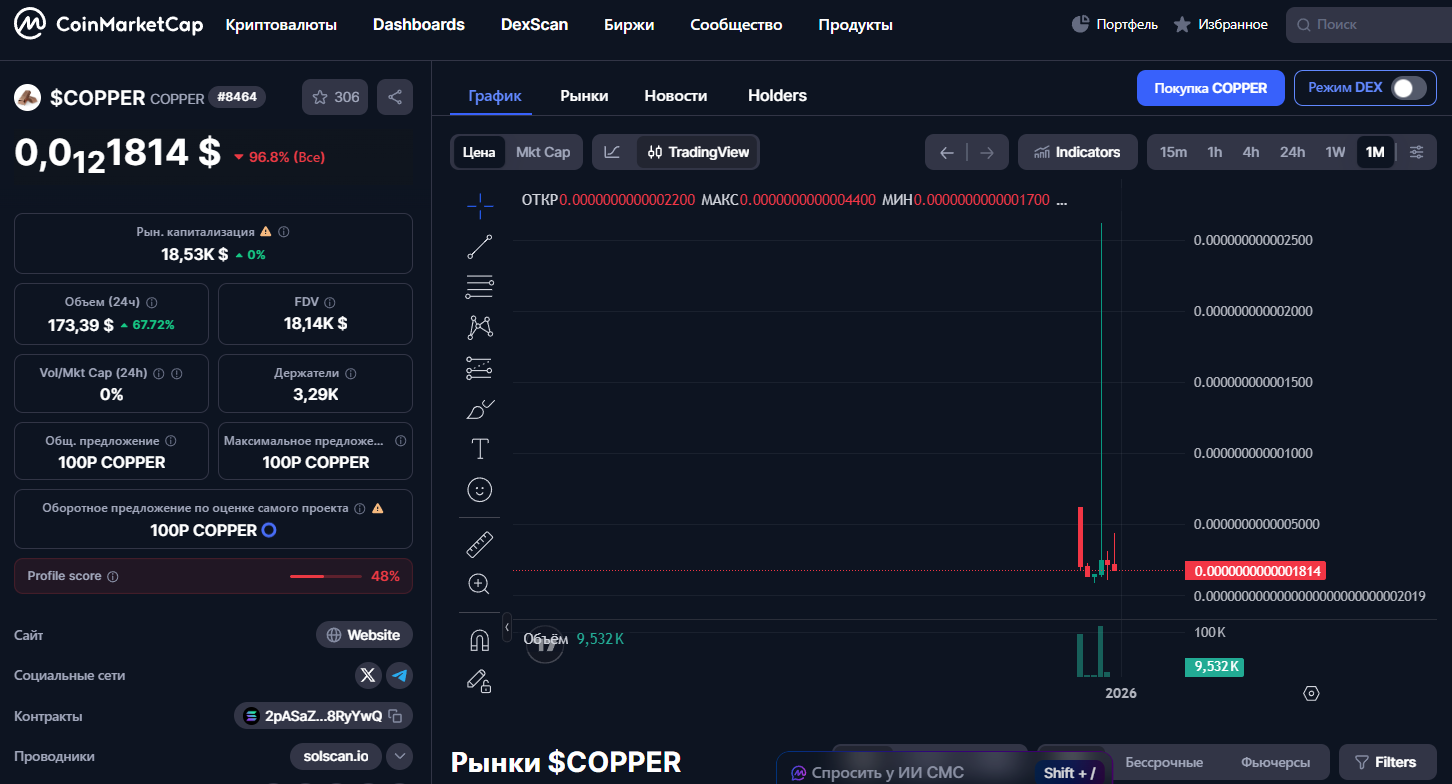Open the Filters button
Image resolution: width=1452 pixels, height=784 pixels.
pyautogui.click(x=1385, y=762)
